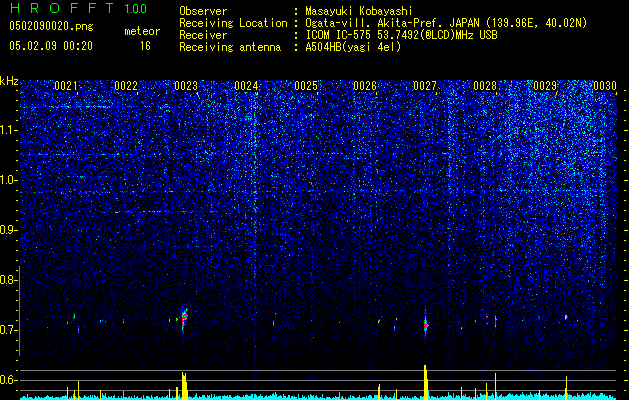This screenshot has height=400, width=629.
Task: Click the 1.1 kHz frequency axis label
Action: pyautogui.click(x=9, y=130)
